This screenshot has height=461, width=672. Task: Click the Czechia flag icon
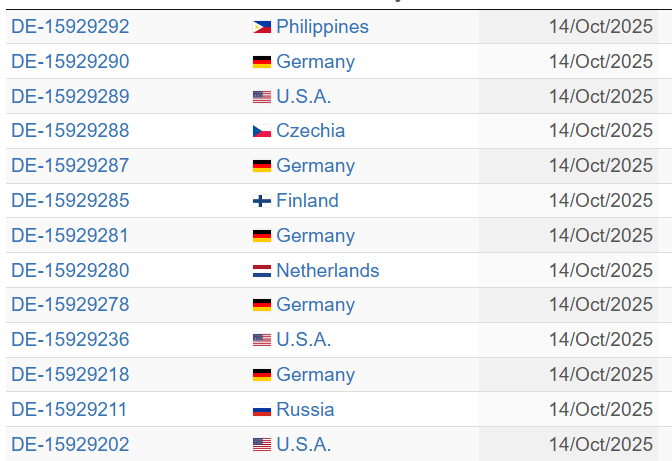262,131
